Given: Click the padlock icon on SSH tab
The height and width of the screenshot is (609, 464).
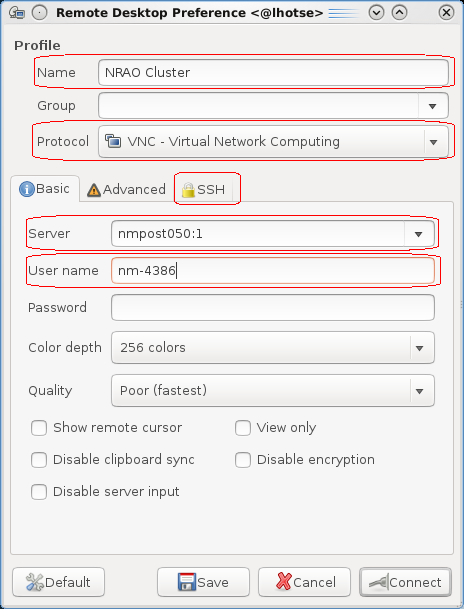Looking at the screenshot, I should (x=188, y=190).
